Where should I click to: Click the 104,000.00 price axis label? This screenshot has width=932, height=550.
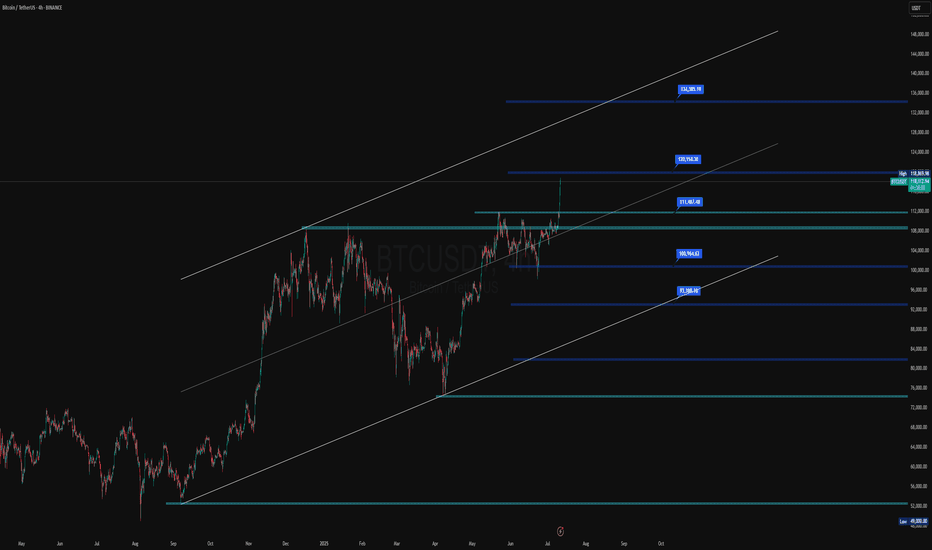tap(920, 250)
